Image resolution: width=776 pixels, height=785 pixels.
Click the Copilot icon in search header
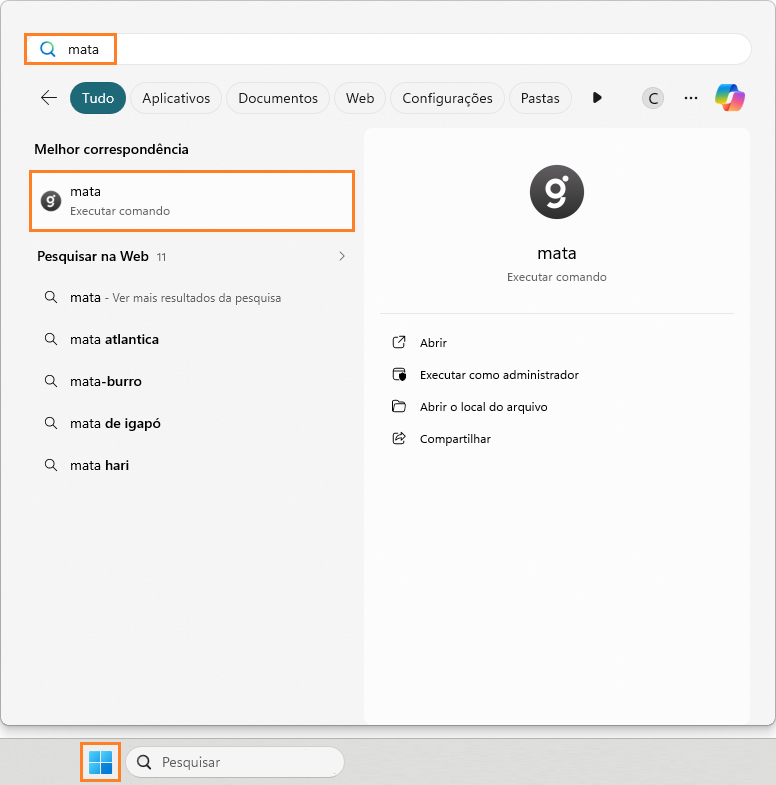(729, 98)
